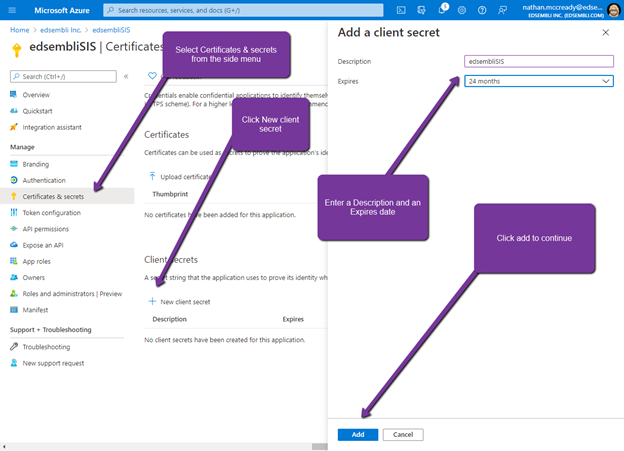Click the Overview icon in side menu

coord(14,94)
